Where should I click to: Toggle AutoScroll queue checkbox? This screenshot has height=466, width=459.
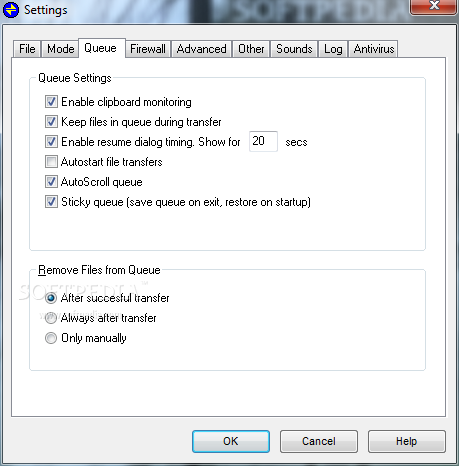(51, 182)
